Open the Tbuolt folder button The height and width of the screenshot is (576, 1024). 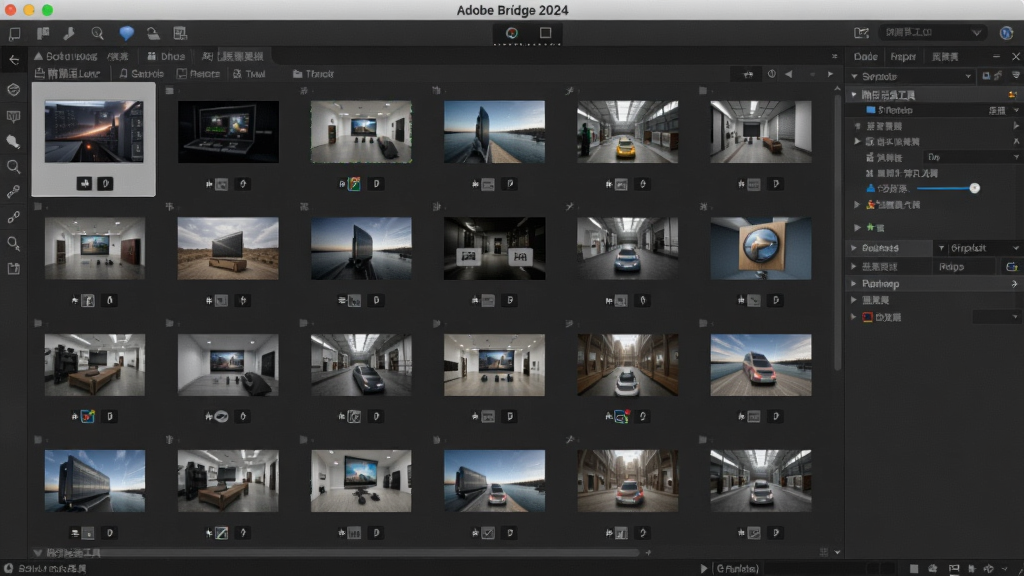click(313, 74)
